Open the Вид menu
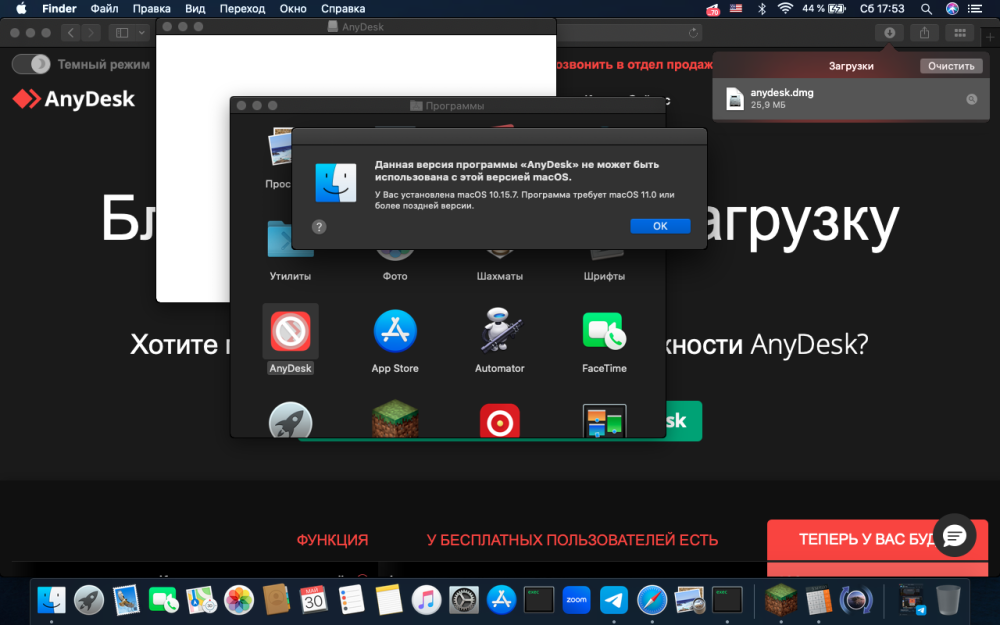 click(x=195, y=8)
